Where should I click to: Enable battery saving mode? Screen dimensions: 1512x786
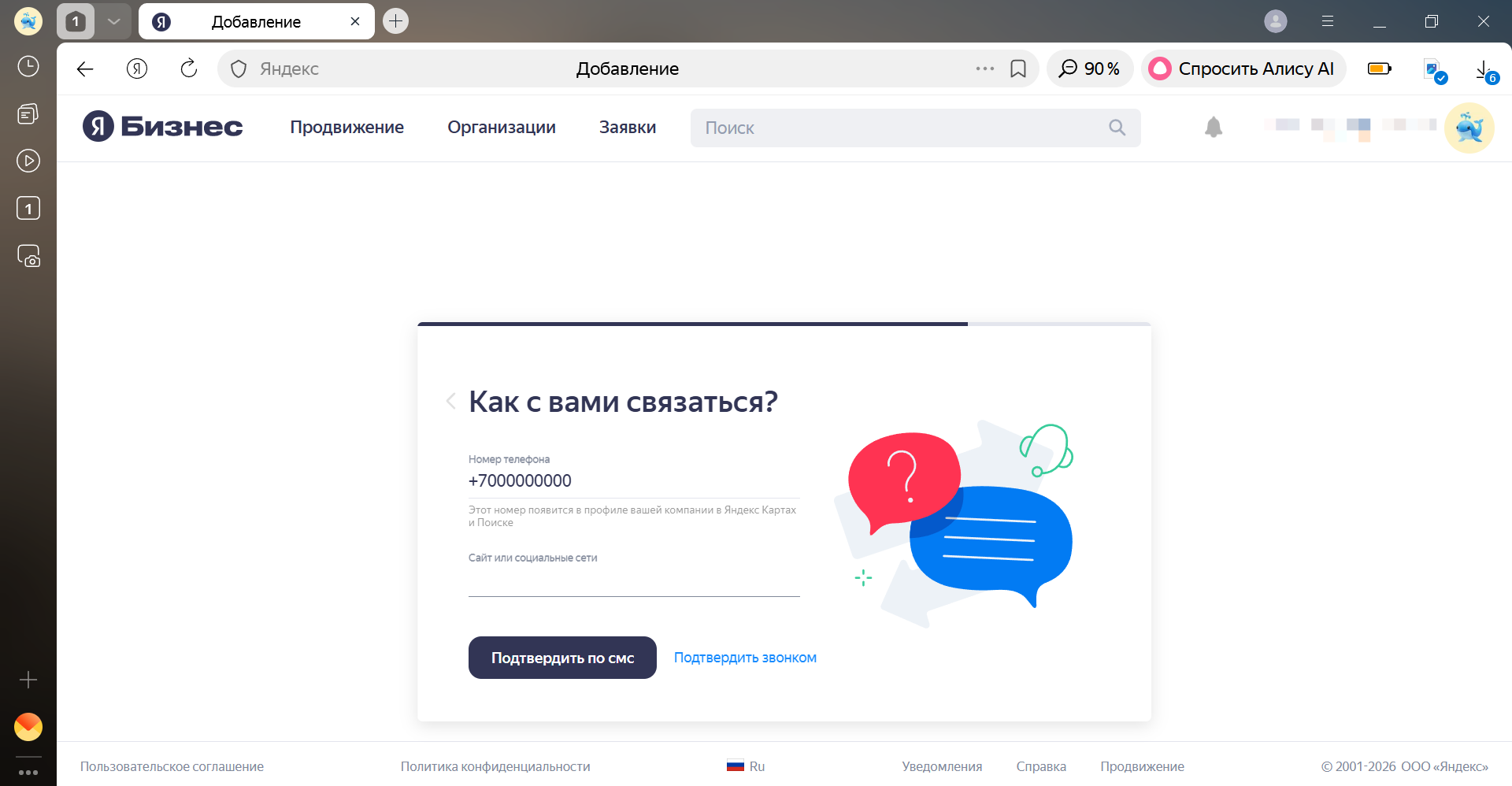1379,69
